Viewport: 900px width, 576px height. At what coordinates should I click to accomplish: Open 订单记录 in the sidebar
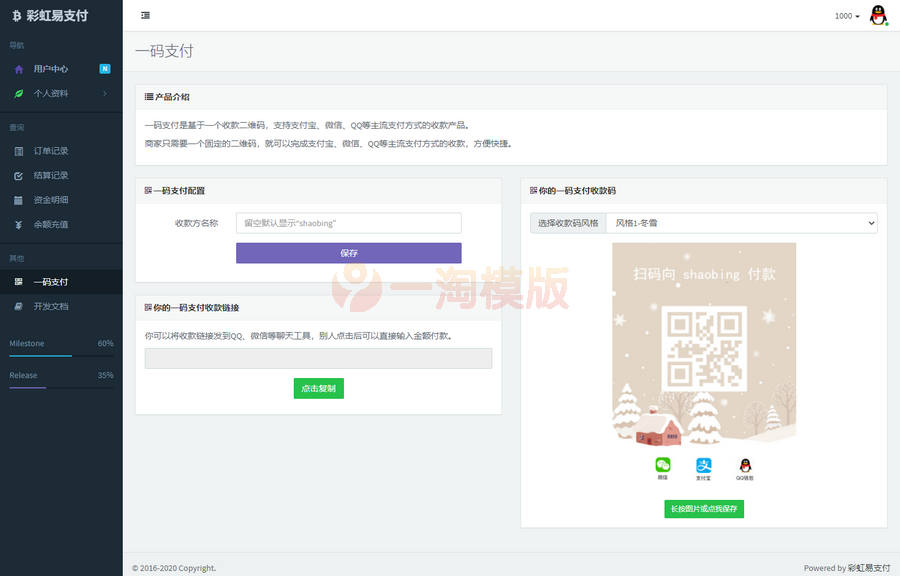51,151
